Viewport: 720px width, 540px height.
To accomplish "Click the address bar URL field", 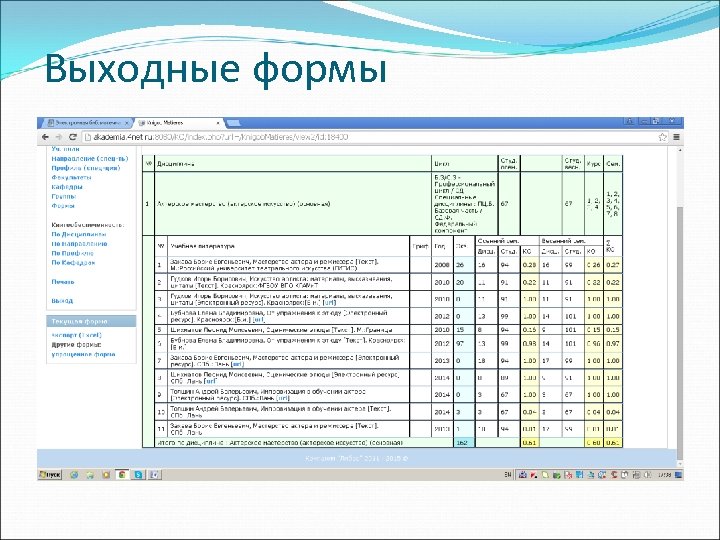I will (367, 137).
